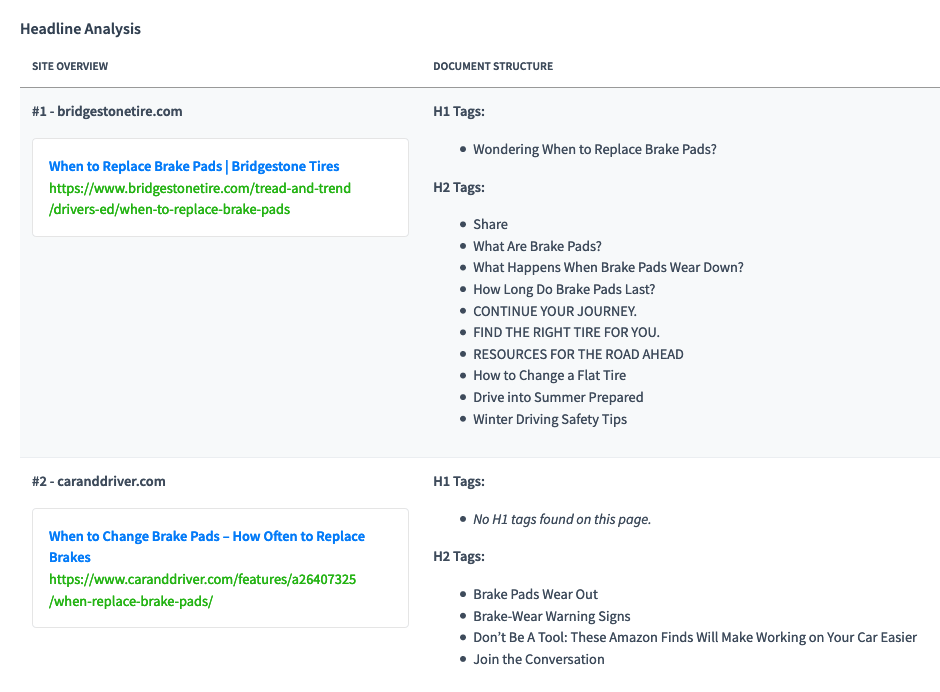Select 'How Long Do Brake Pads Last?' item
940x692 pixels.
[x=564, y=289]
